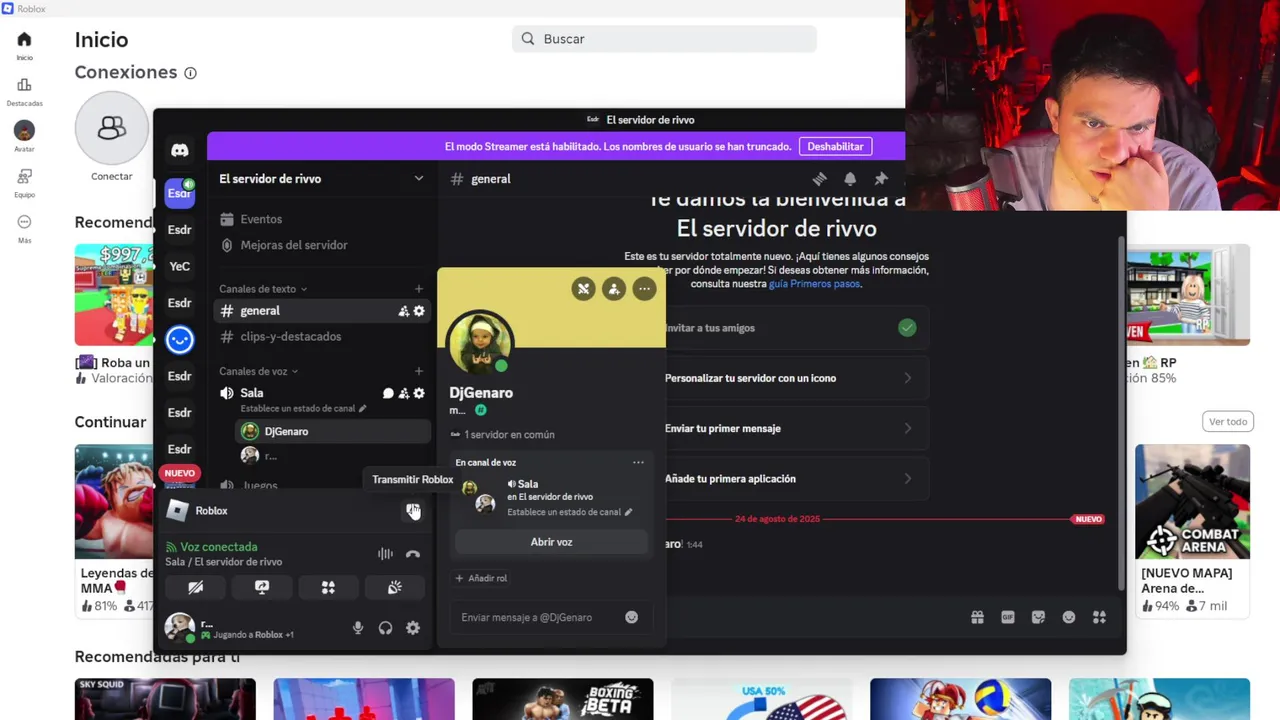This screenshot has height=720, width=1280.
Task: Go to Destacadas in Roblox sidebar
Action: tap(24, 92)
